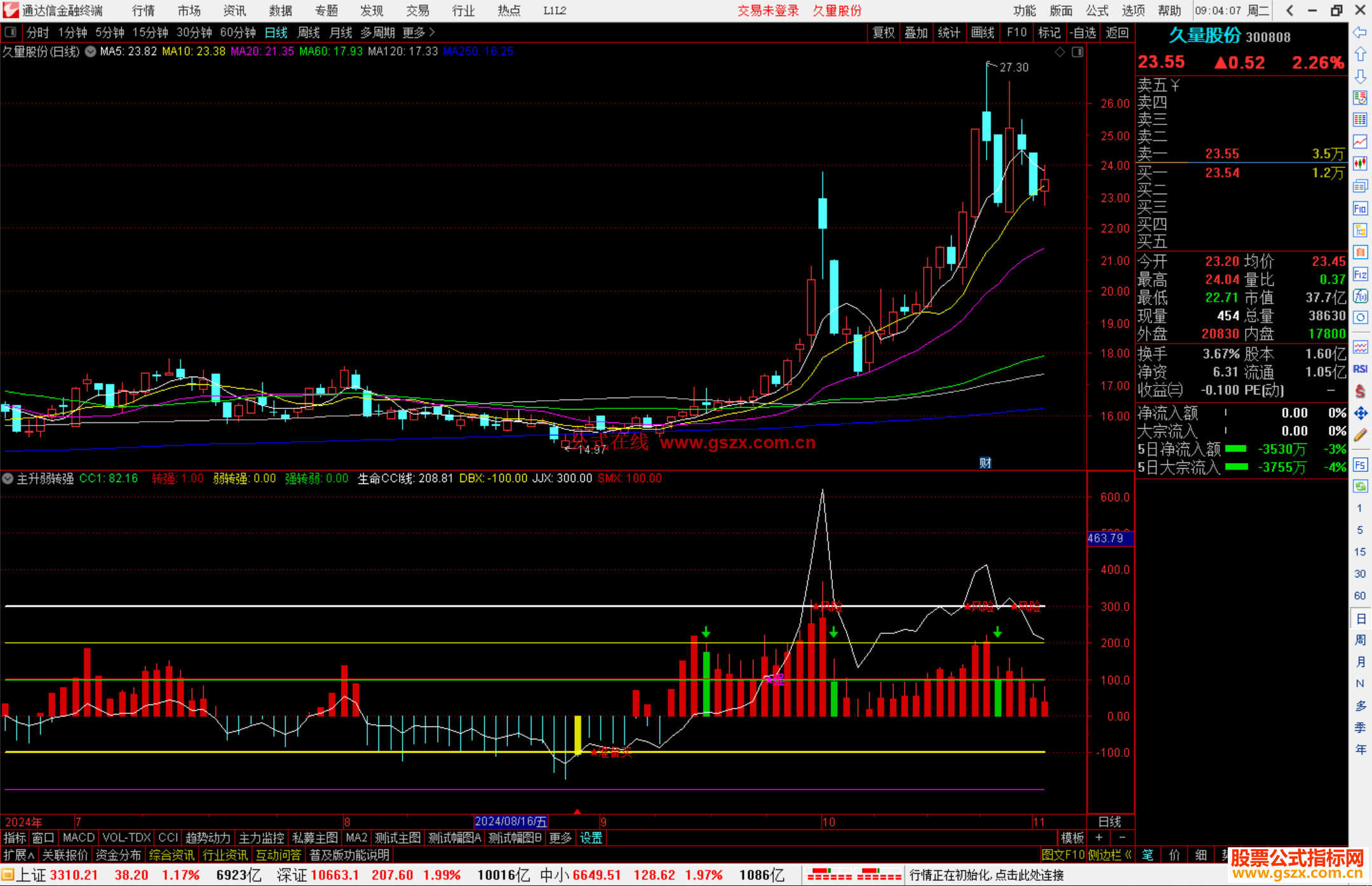Screen dimensions: 1372x886
Task: Expand the 主升弱转强 indicator dropdown circle
Action: [x=8, y=478]
